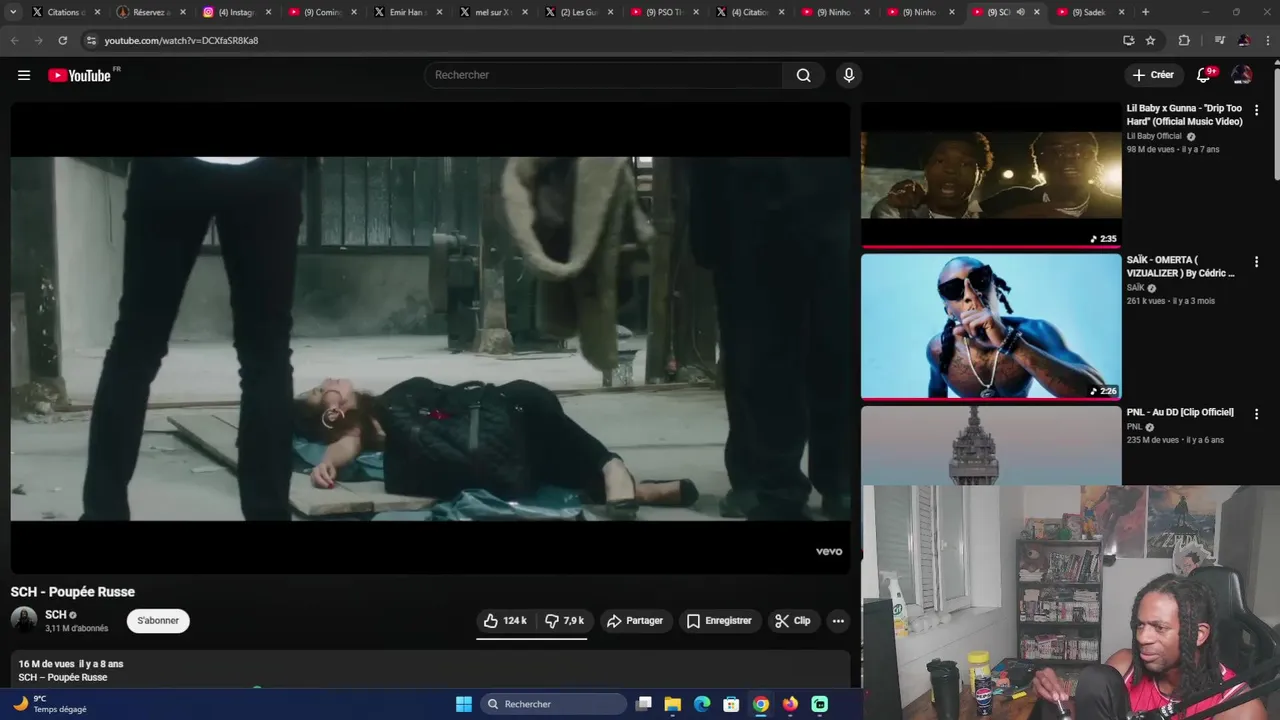Bookmark this page with the star

point(1150,40)
